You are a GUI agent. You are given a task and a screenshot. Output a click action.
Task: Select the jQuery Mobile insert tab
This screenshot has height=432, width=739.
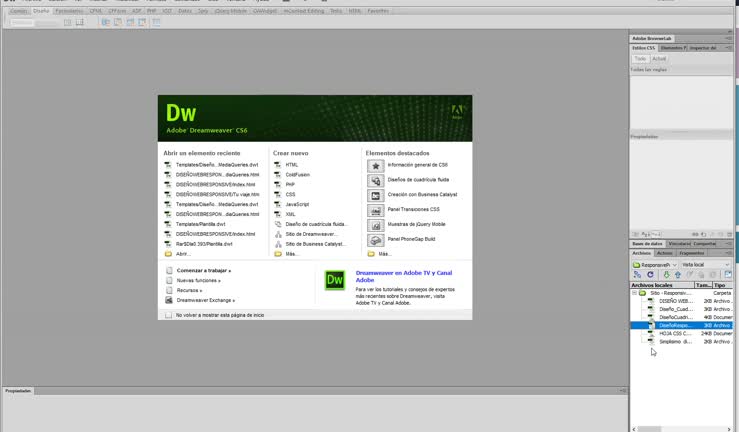point(230,11)
